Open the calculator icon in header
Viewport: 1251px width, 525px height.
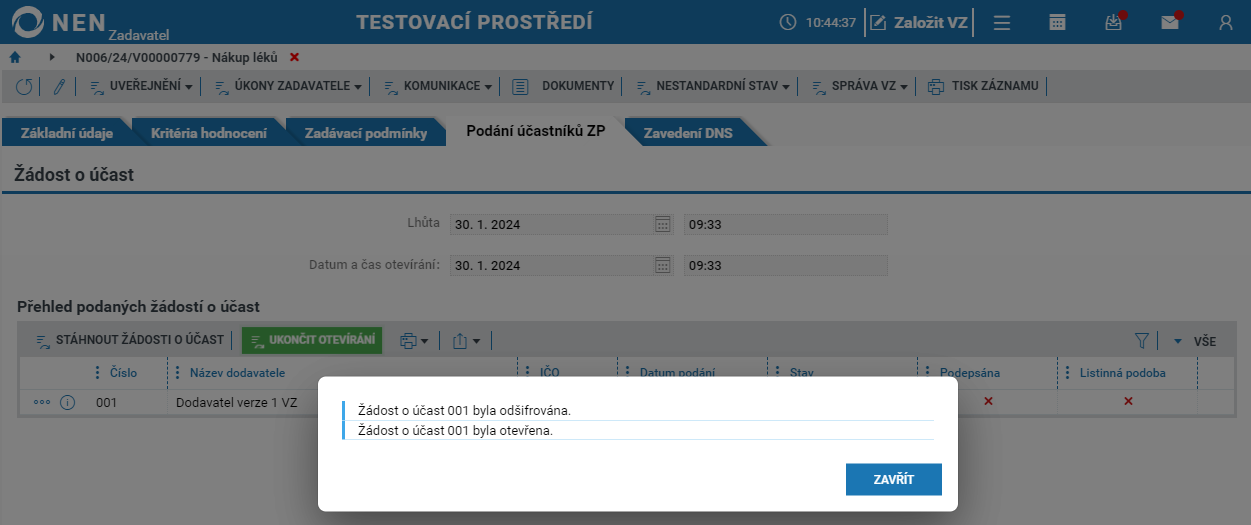[x=1057, y=22]
